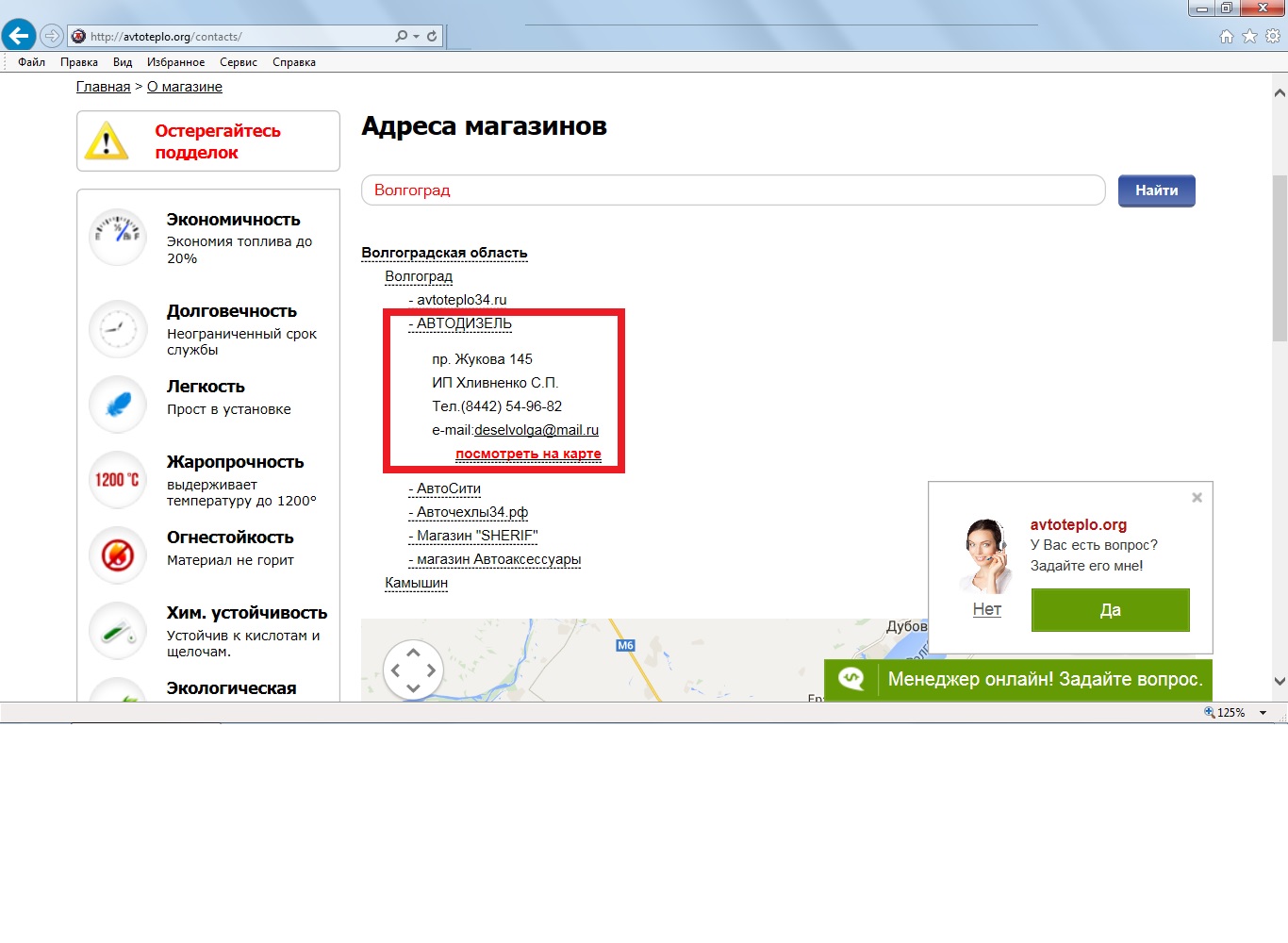Viewport: 1288px width, 943px height.
Task: Click the yellow warning triangle icon
Action: [x=107, y=141]
